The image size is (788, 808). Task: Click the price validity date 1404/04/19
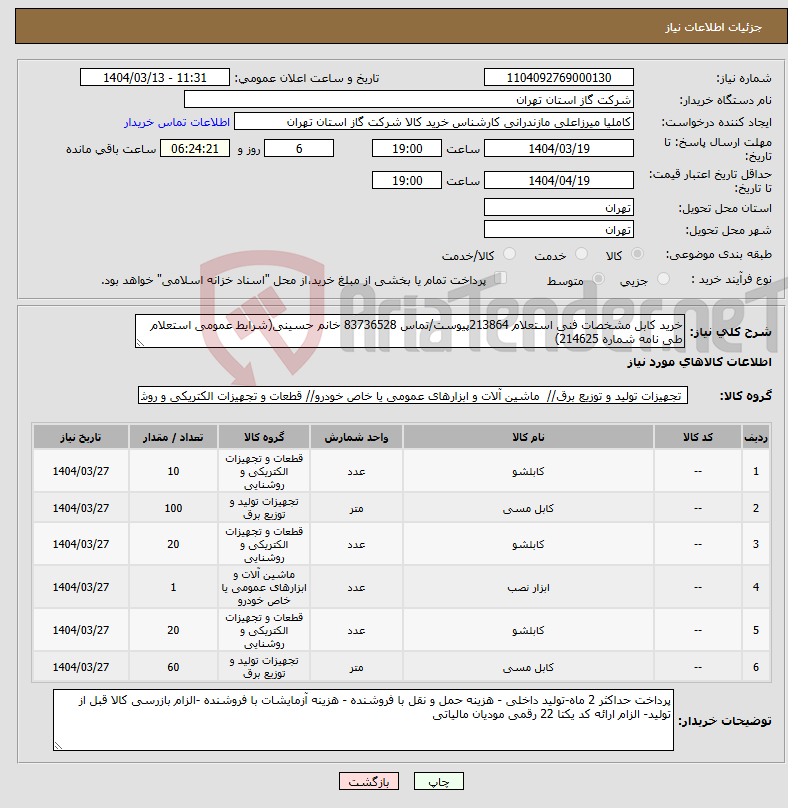(x=559, y=181)
